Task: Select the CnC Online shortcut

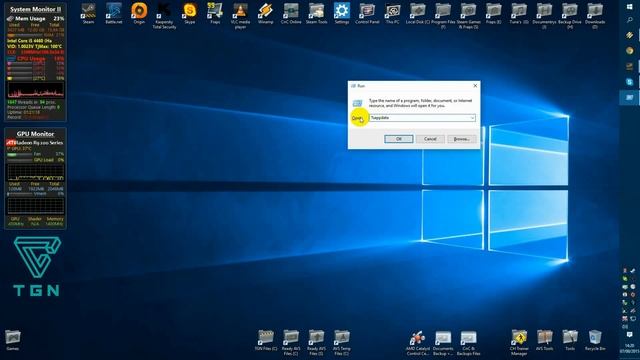Action: pyautogui.click(x=291, y=13)
